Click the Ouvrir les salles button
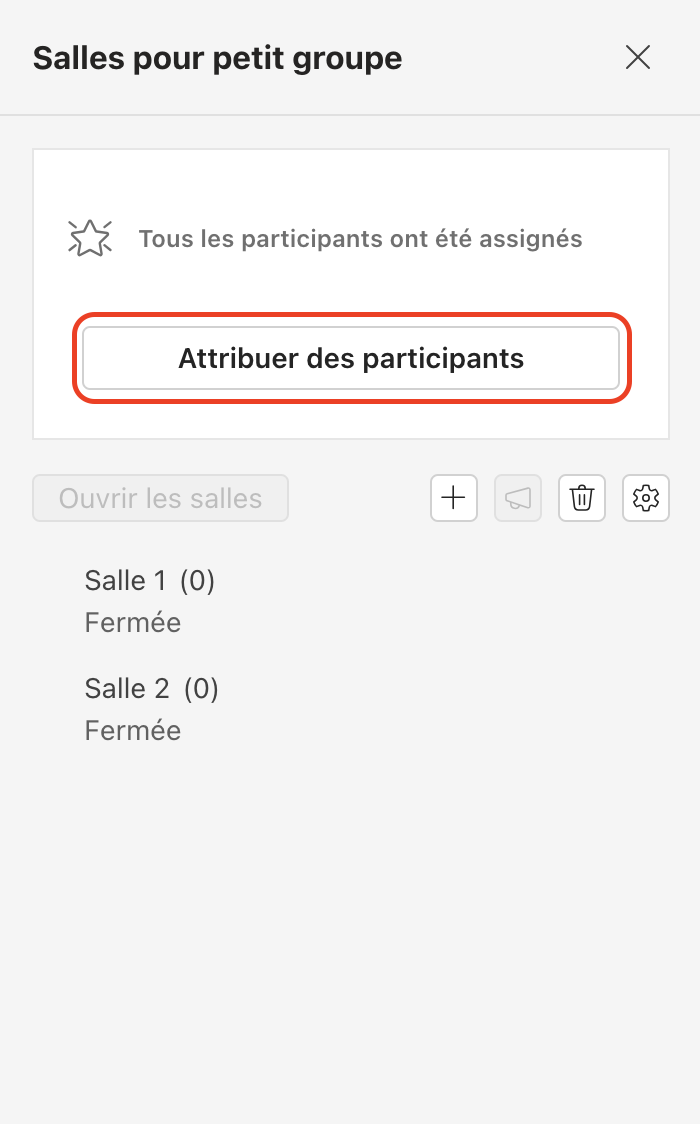This screenshot has height=1124, width=700. 161,498
